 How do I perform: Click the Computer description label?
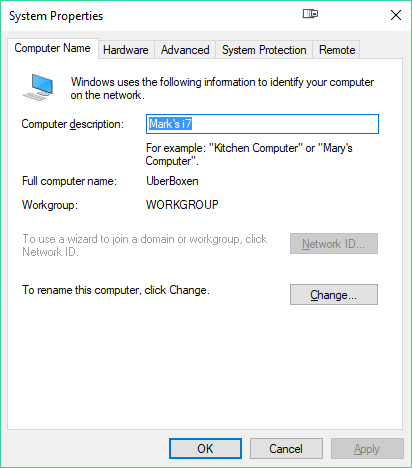click(x=73, y=124)
